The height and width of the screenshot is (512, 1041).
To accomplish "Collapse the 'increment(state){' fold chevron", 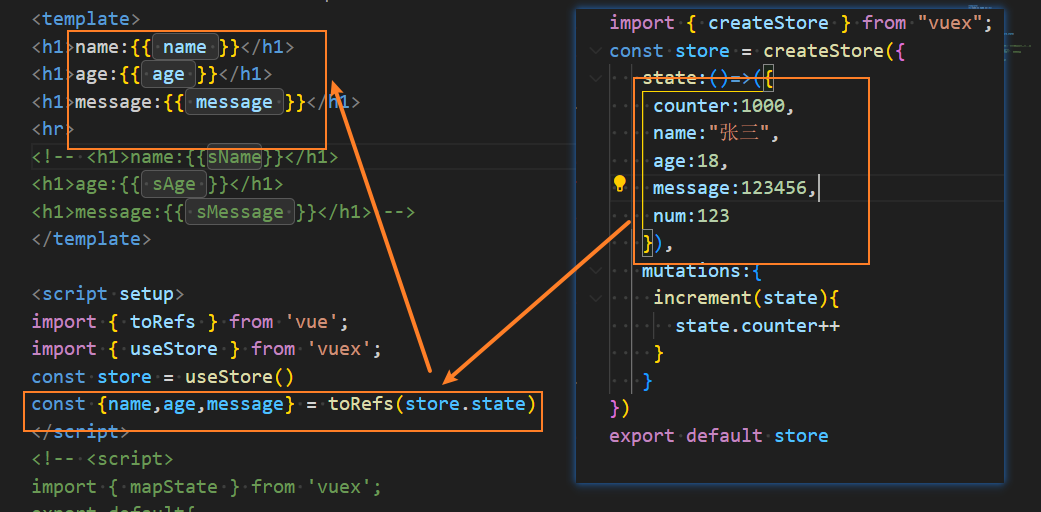I will coord(596,298).
